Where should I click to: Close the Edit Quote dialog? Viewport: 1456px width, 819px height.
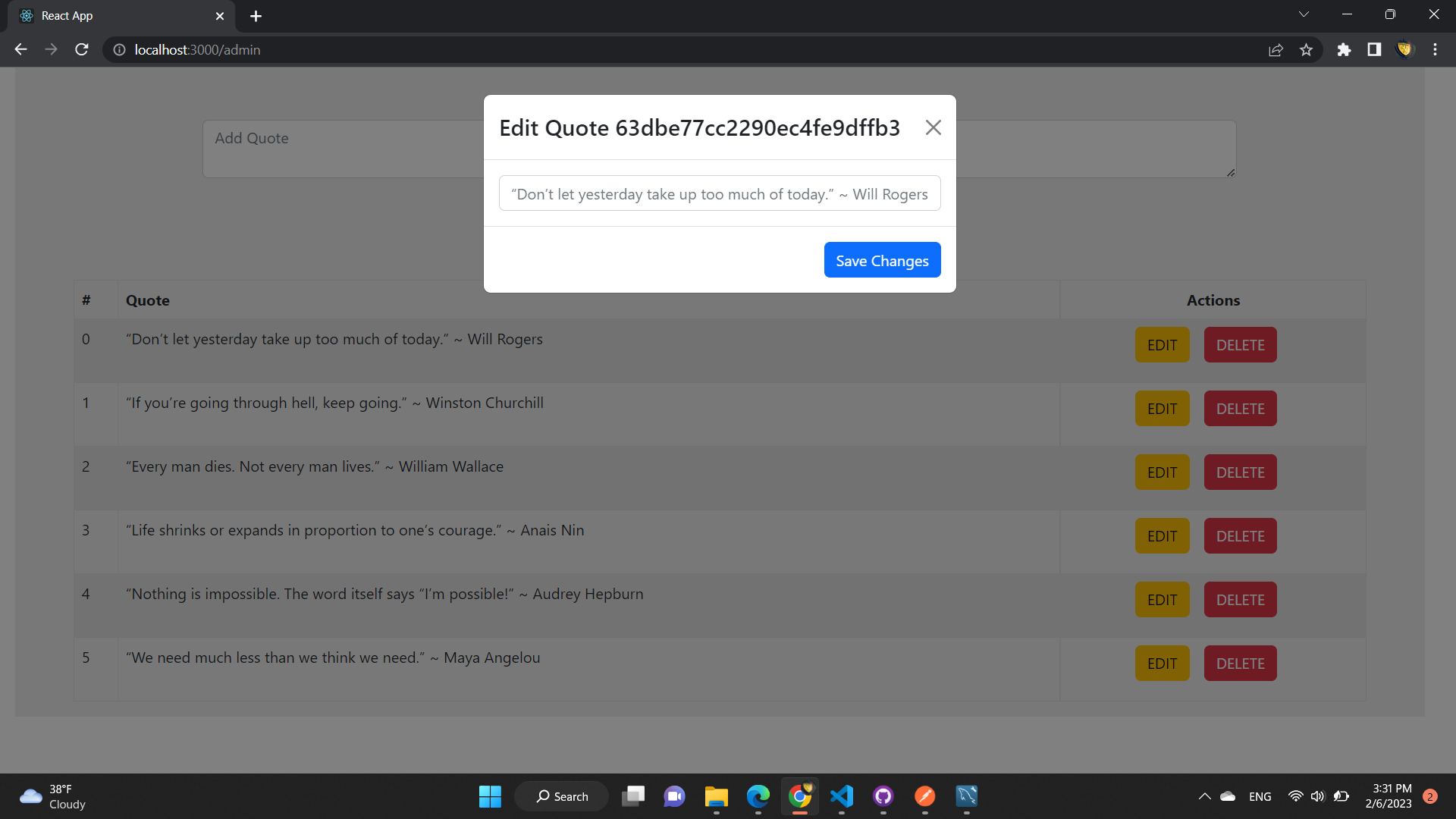[933, 127]
